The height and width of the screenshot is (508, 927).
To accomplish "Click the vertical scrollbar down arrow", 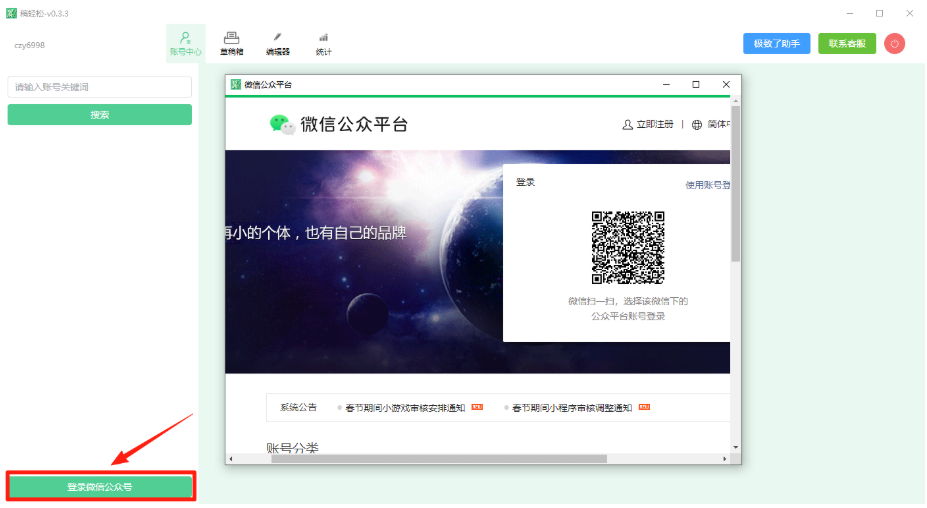I will pos(736,447).
